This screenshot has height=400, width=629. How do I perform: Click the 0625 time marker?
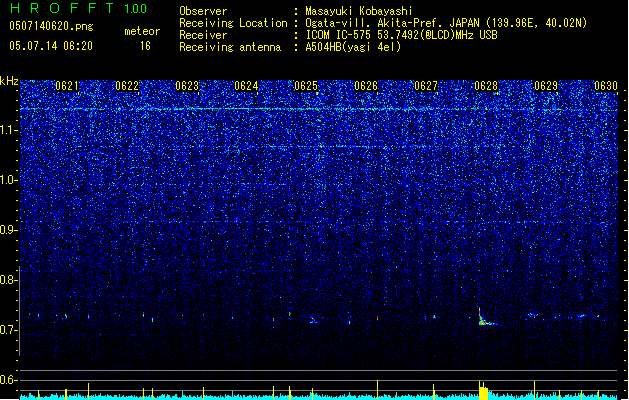coord(306,86)
